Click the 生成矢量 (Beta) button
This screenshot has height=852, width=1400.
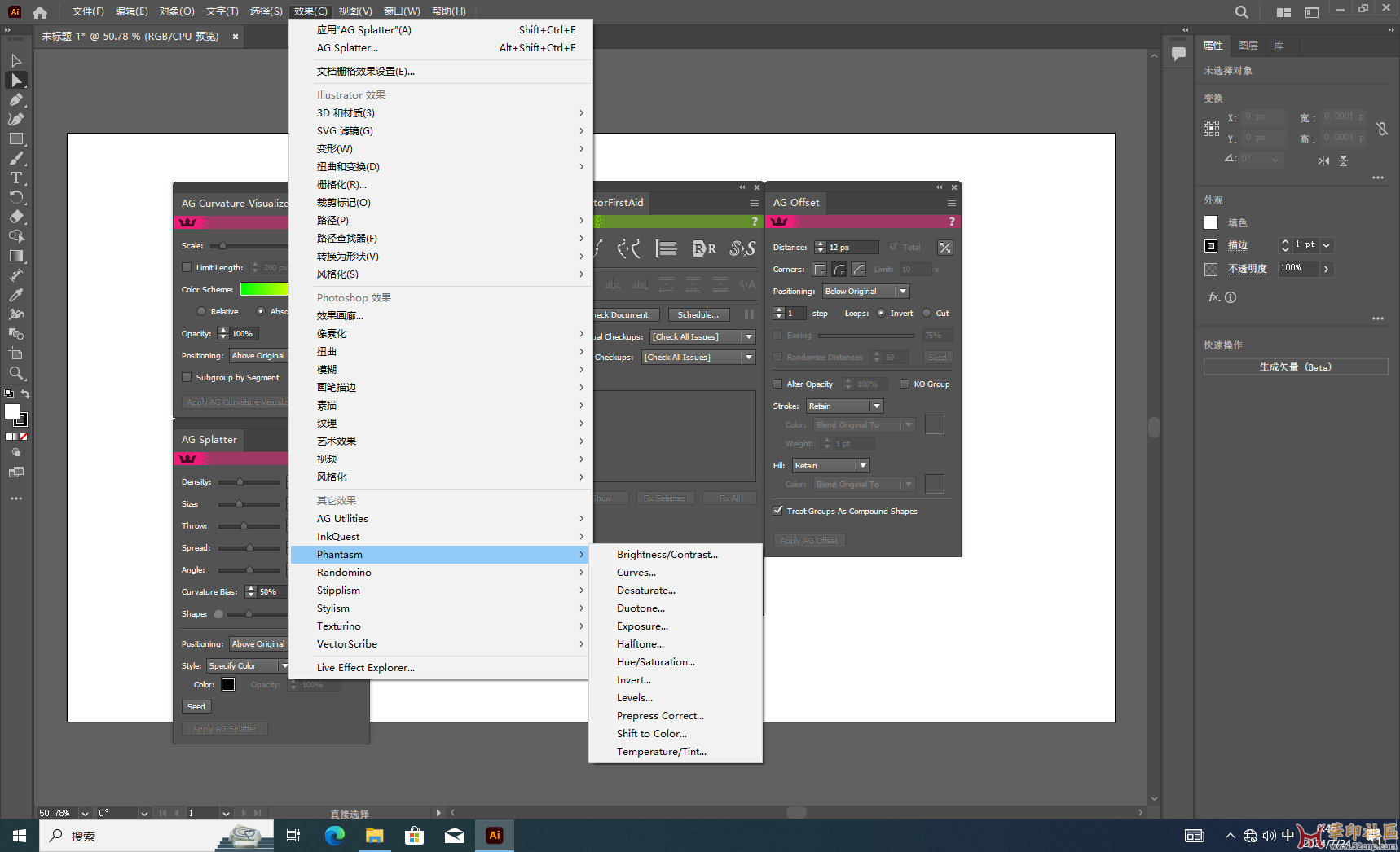pos(1296,367)
